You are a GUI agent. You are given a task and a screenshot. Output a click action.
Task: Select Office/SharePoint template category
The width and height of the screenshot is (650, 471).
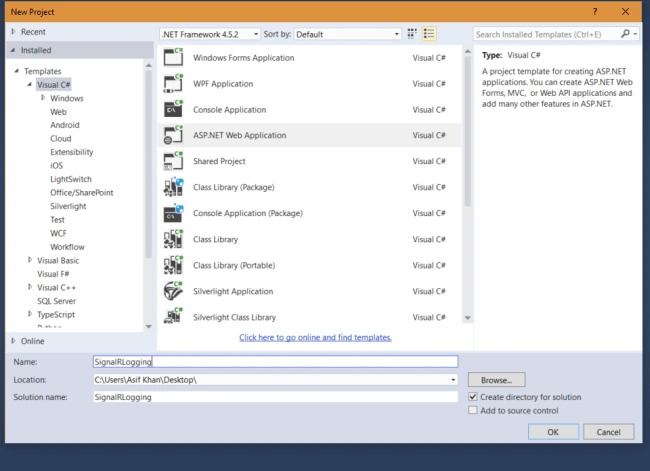[x=82, y=193]
